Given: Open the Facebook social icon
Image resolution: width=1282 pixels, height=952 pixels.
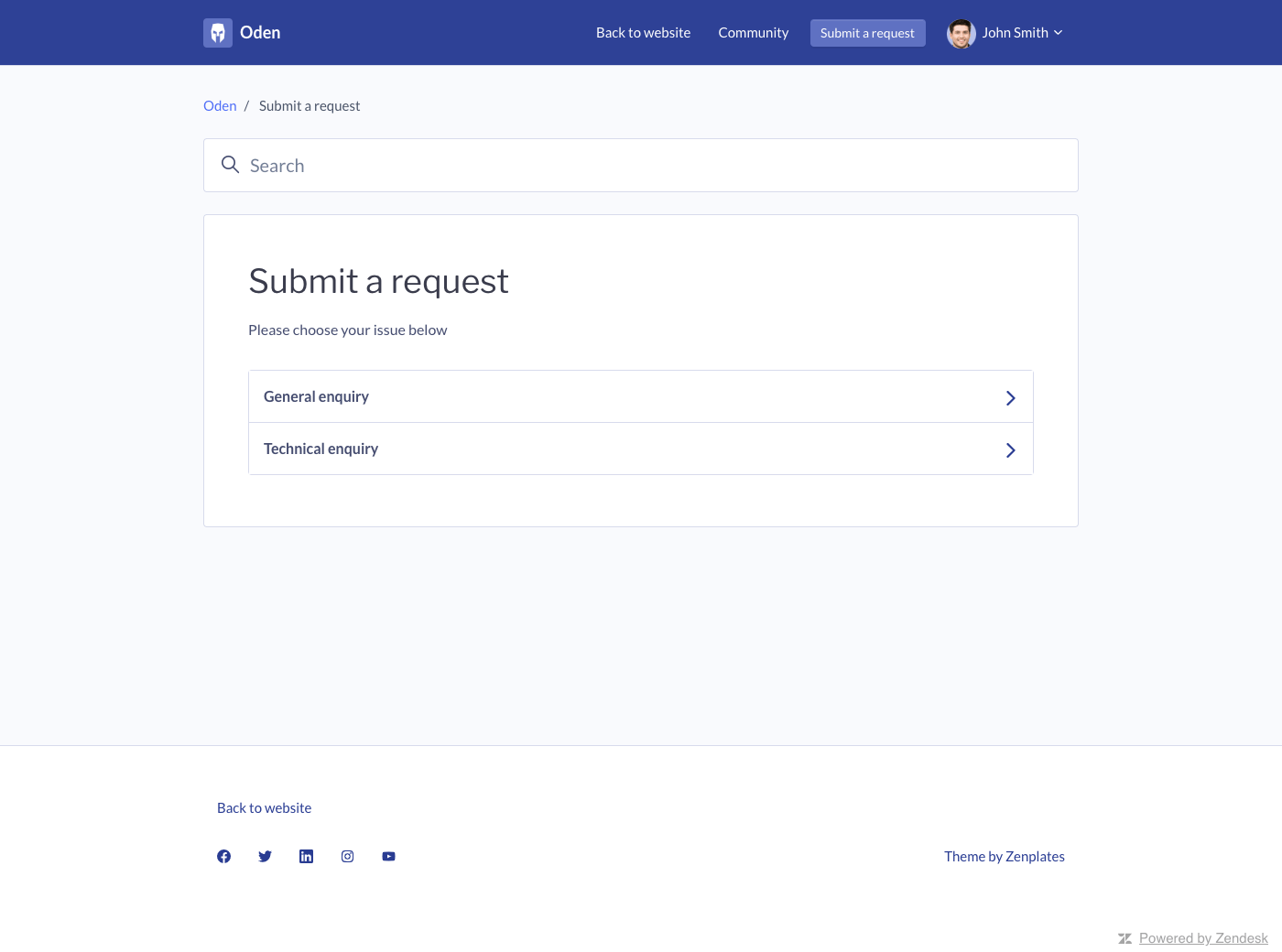Looking at the screenshot, I should (x=223, y=857).
